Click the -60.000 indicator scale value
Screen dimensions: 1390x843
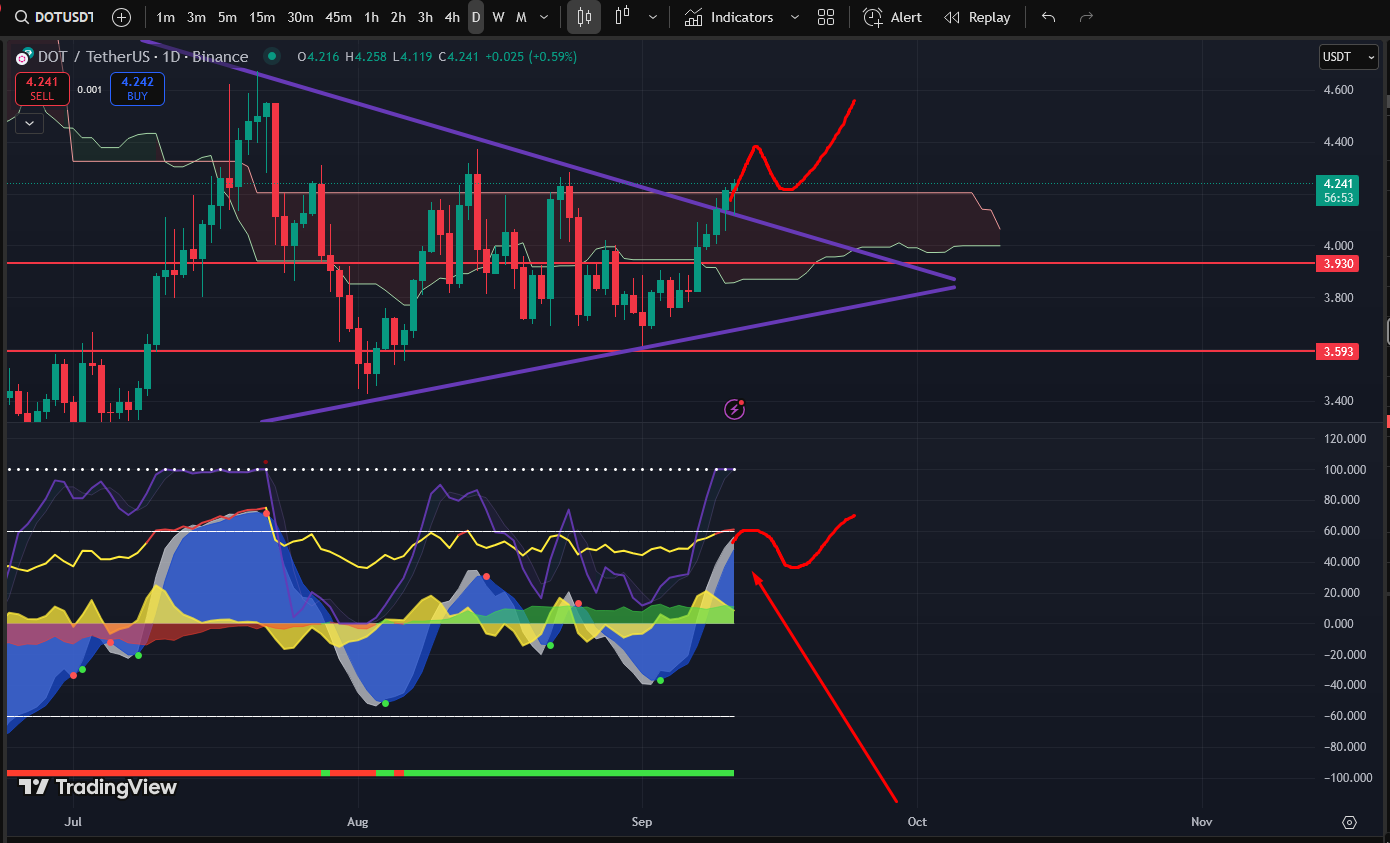(1344, 716)
